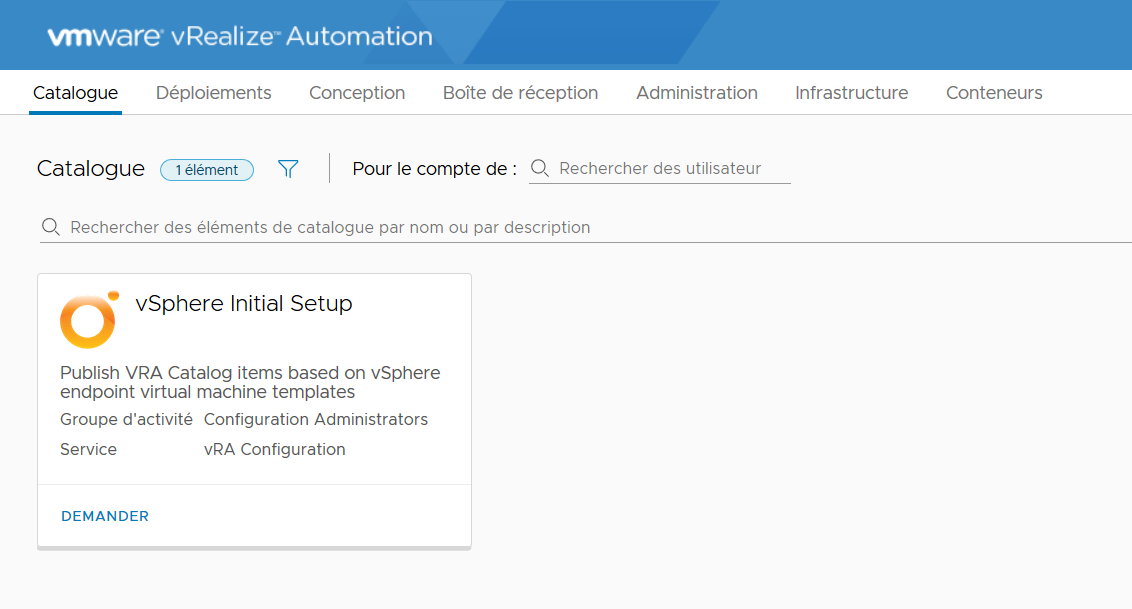The height and width of the screenshot is (609, 1132).
Task: Focus the catalogue item search field
Action: [x=585, y=227]
